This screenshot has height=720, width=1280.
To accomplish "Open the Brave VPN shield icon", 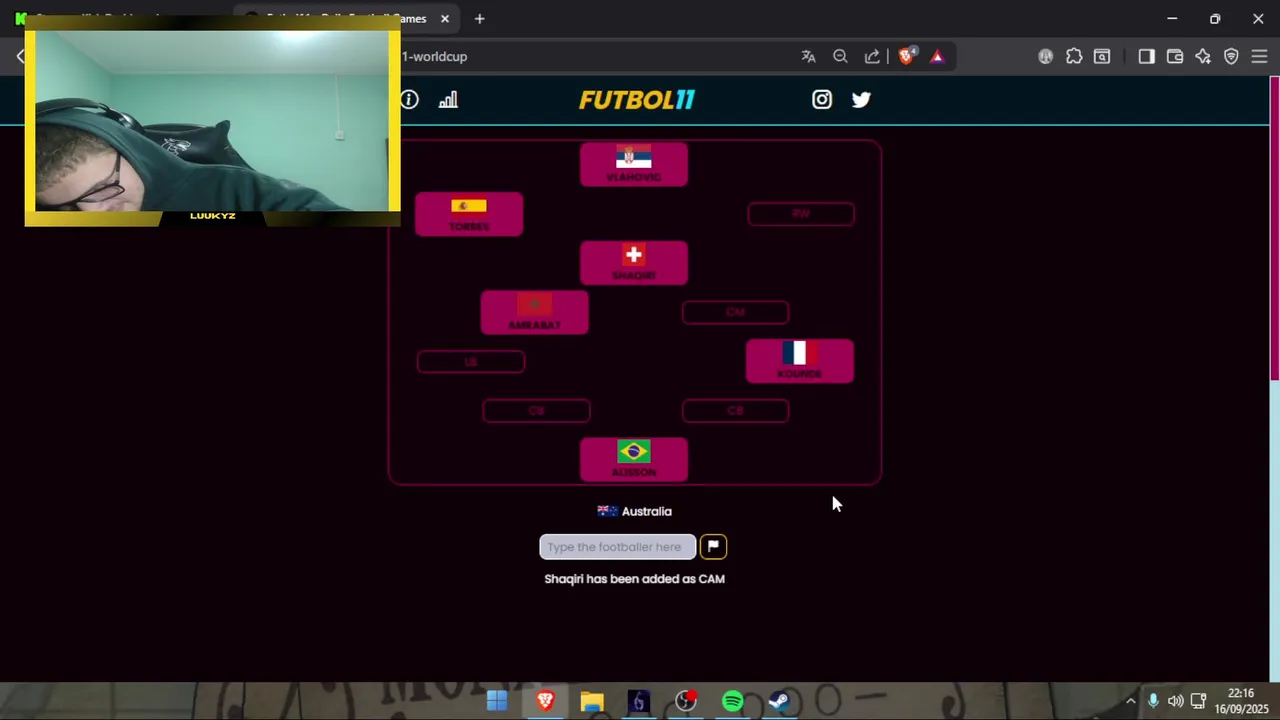I will pyautogui.click(x=1231, y=56).
